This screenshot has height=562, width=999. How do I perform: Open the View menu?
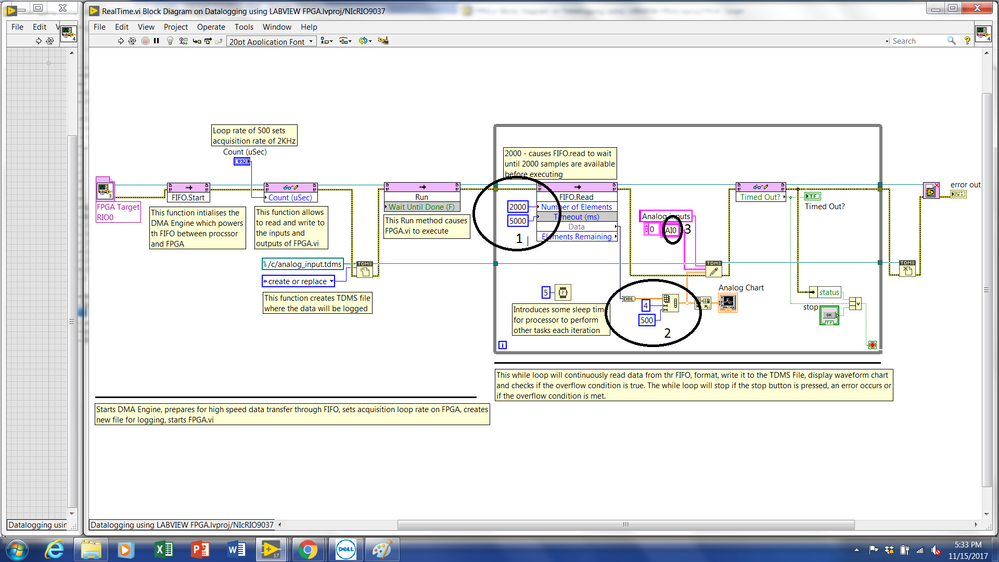tap(146, 27)
